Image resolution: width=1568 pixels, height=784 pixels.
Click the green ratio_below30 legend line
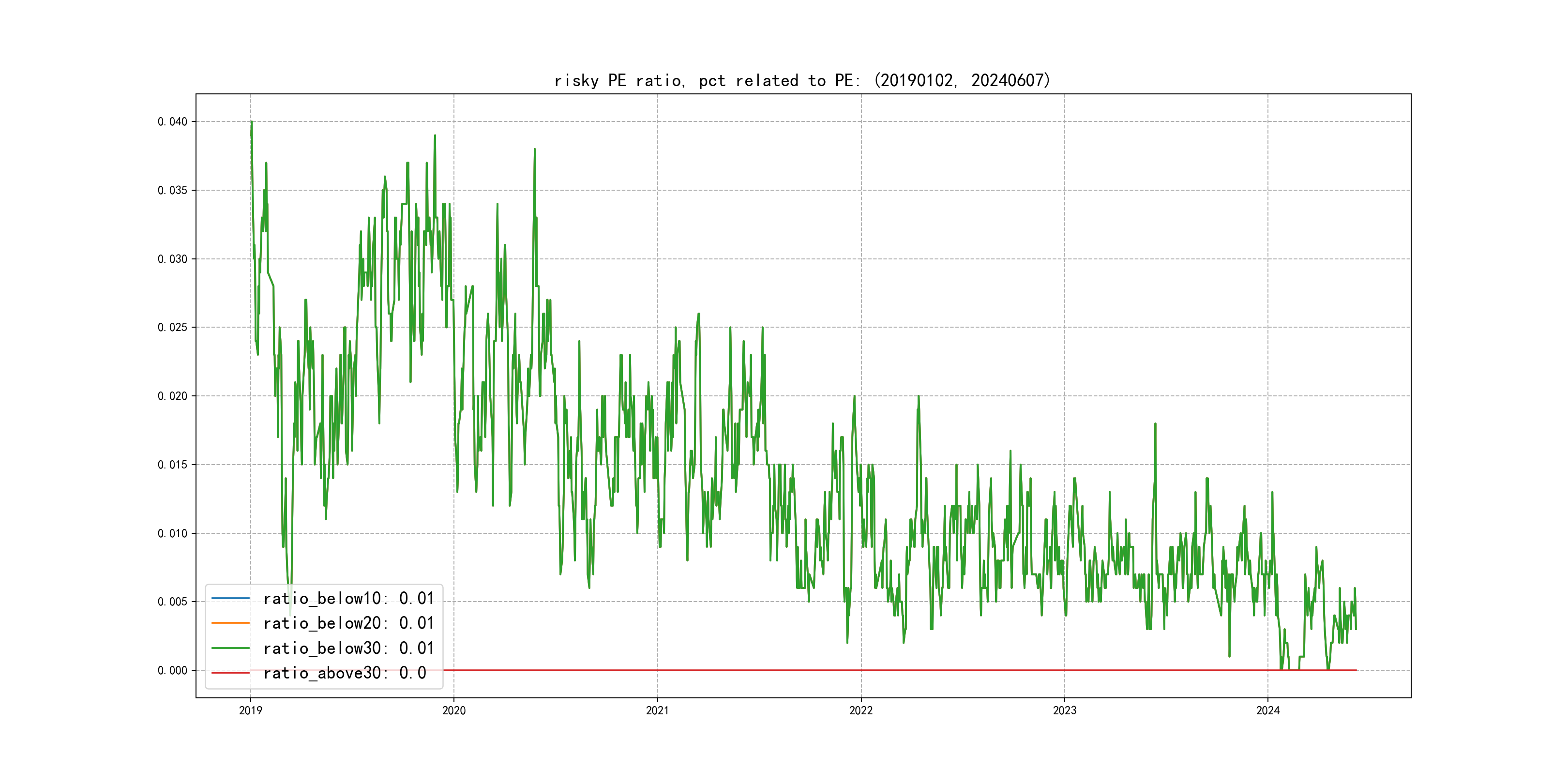[230, 648]
